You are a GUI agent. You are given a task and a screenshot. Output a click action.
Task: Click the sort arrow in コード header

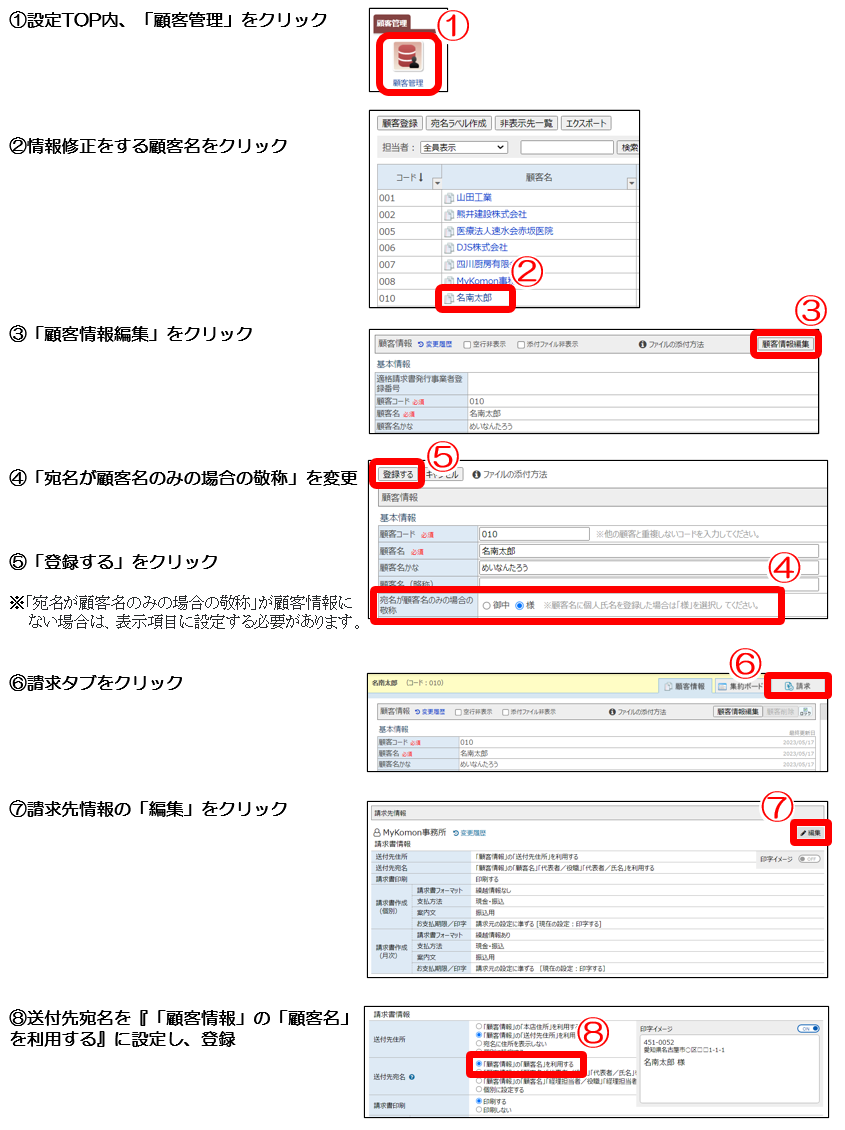pyautogui.click(x=420, y=177)
